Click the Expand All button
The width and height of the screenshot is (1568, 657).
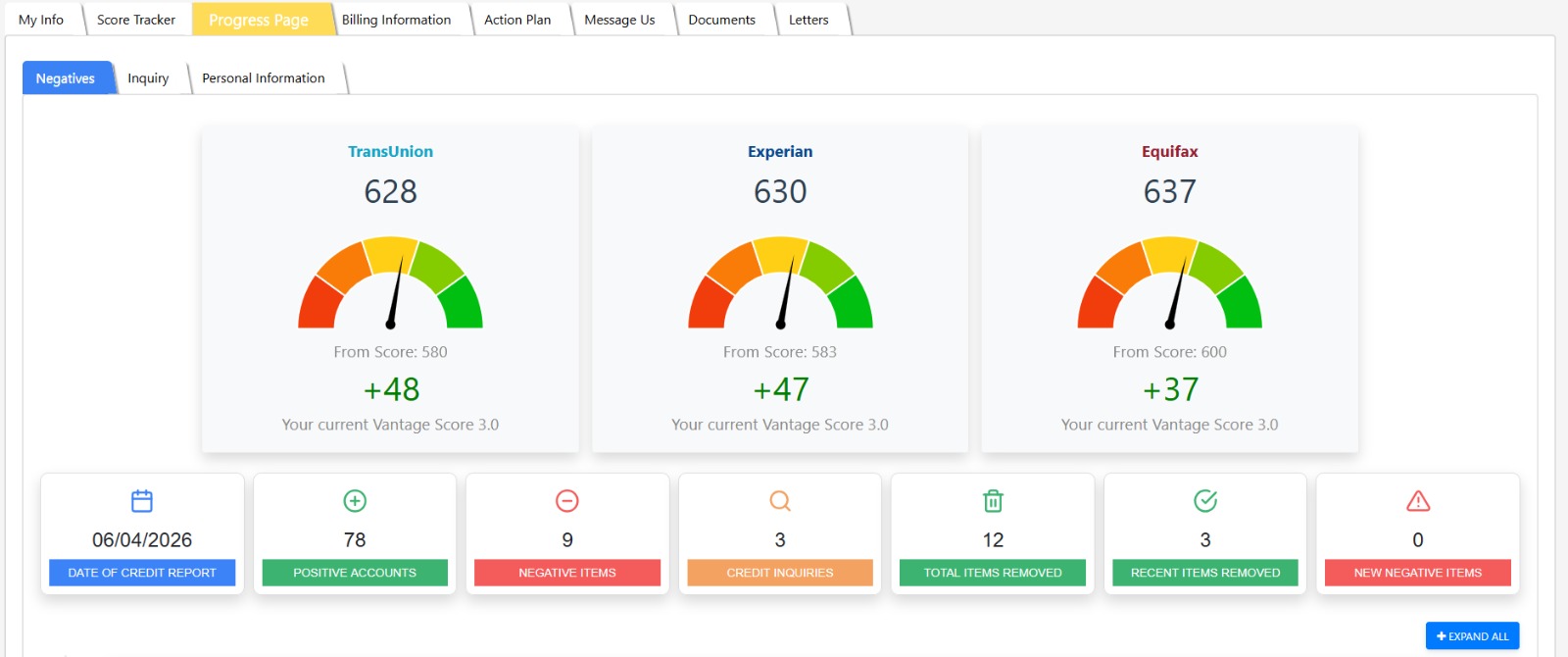(1472, 636)
